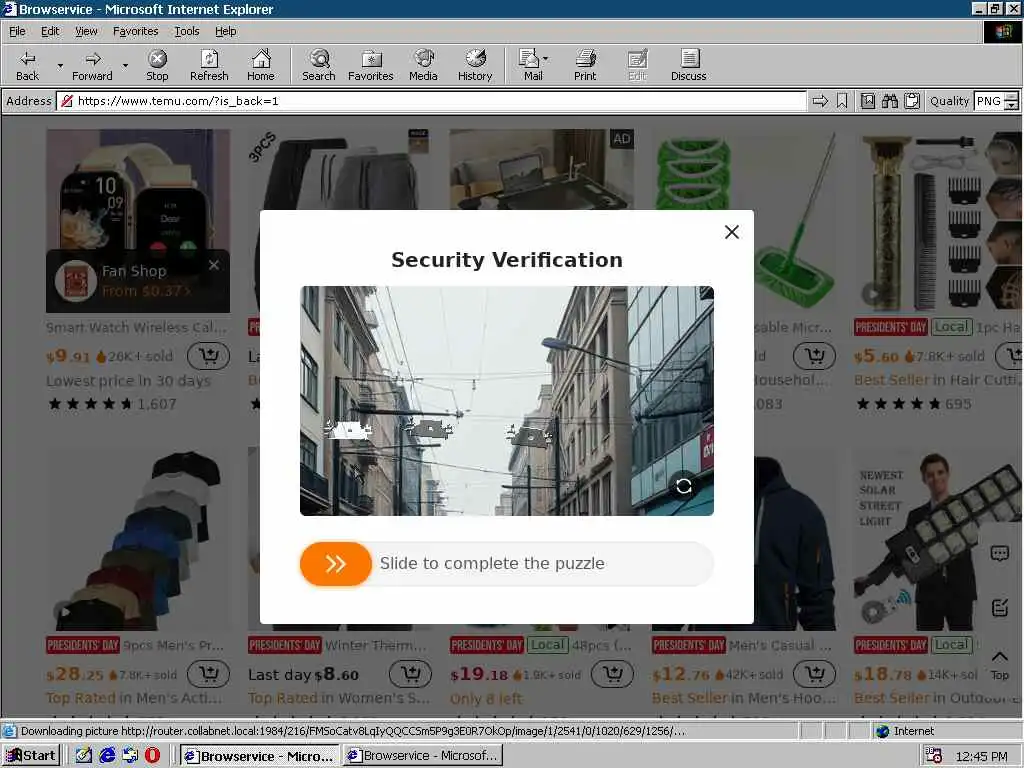
Task: Open the Tools menu
Action: click(186, 31)
